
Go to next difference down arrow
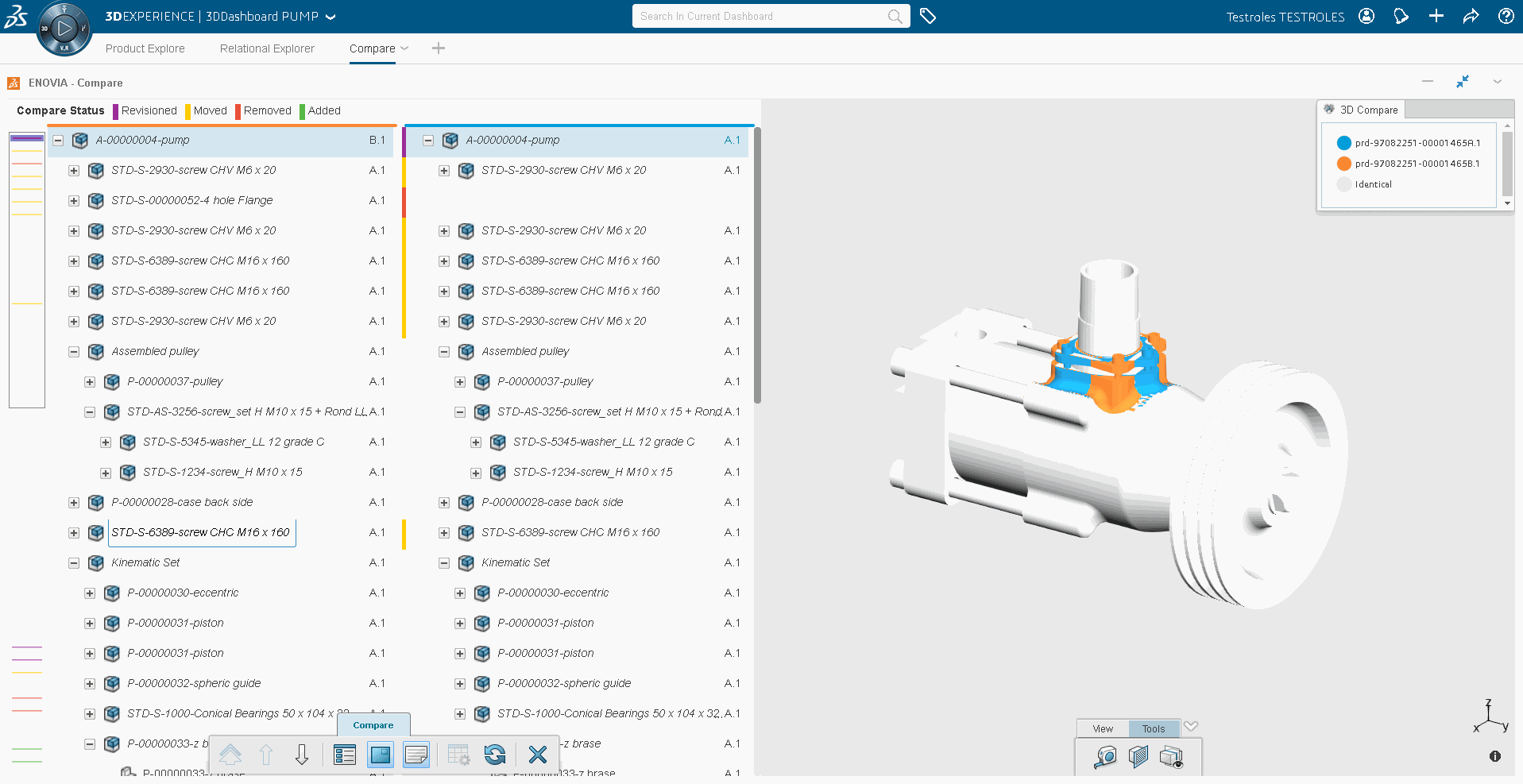point(302,755)
